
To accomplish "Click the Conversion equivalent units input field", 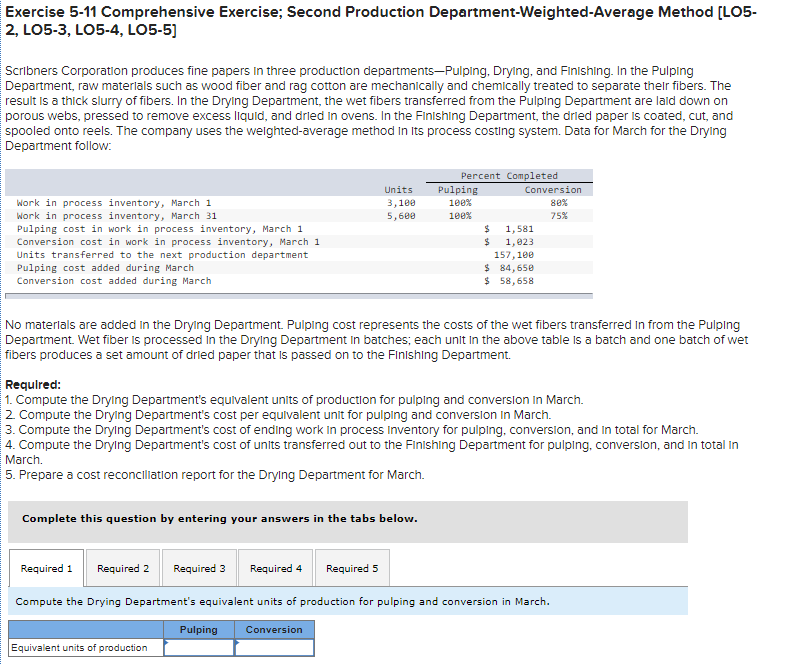I will (274, 647).
